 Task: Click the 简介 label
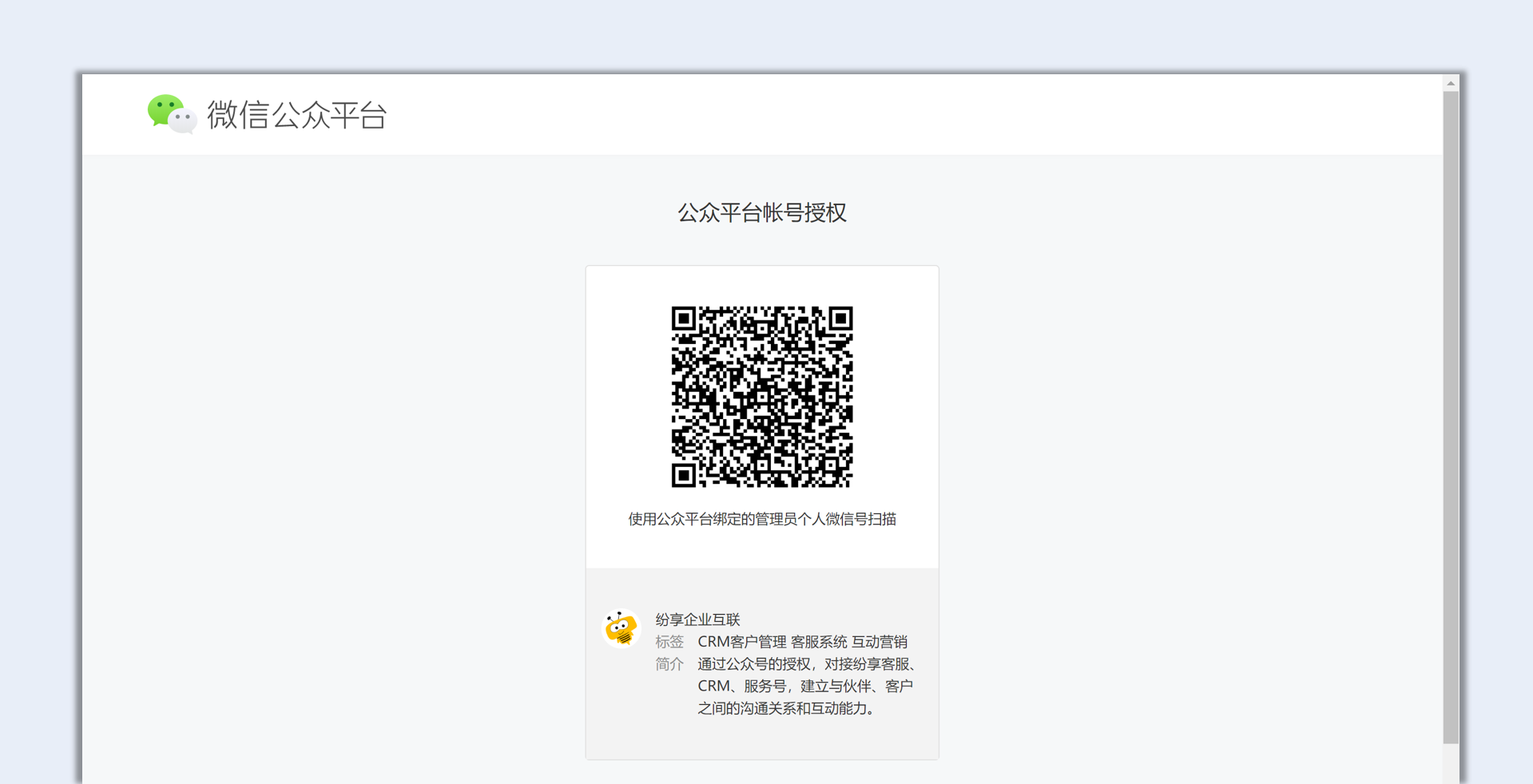[x=669, y=664]
